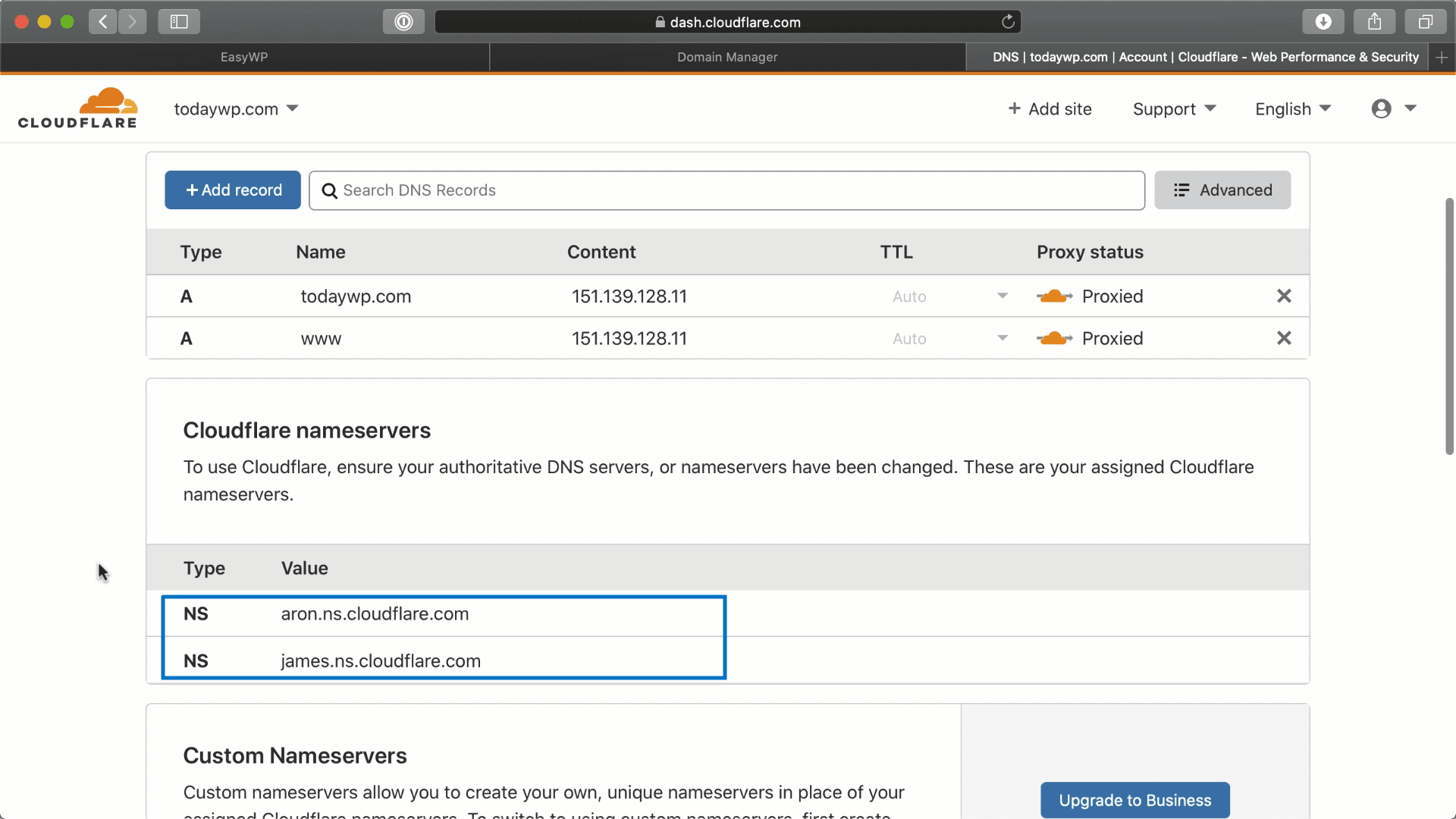Go forward with Safari's forward arrow

tap(133, 22)
